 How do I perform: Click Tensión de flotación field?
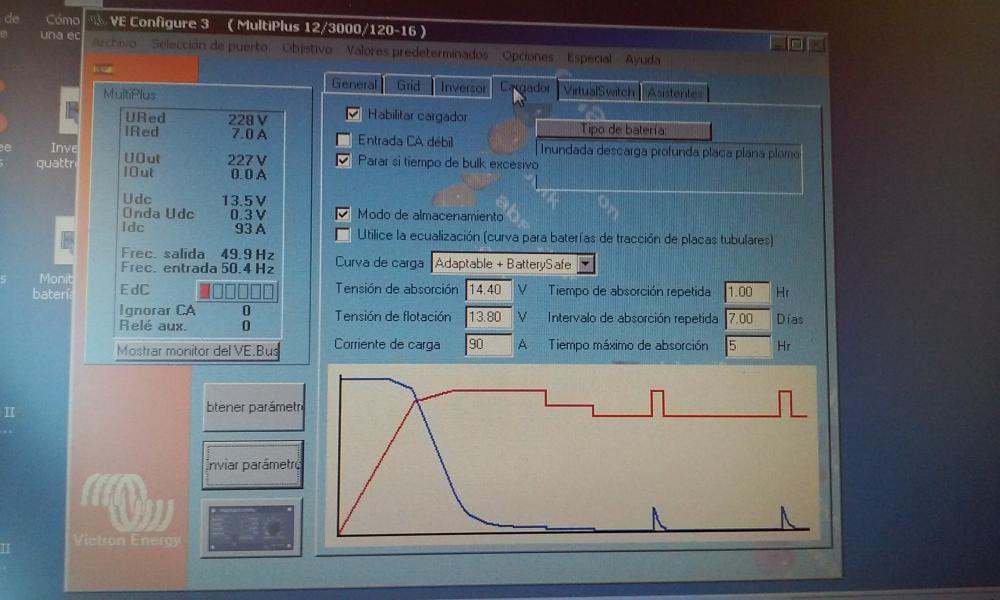coord(488,317)
